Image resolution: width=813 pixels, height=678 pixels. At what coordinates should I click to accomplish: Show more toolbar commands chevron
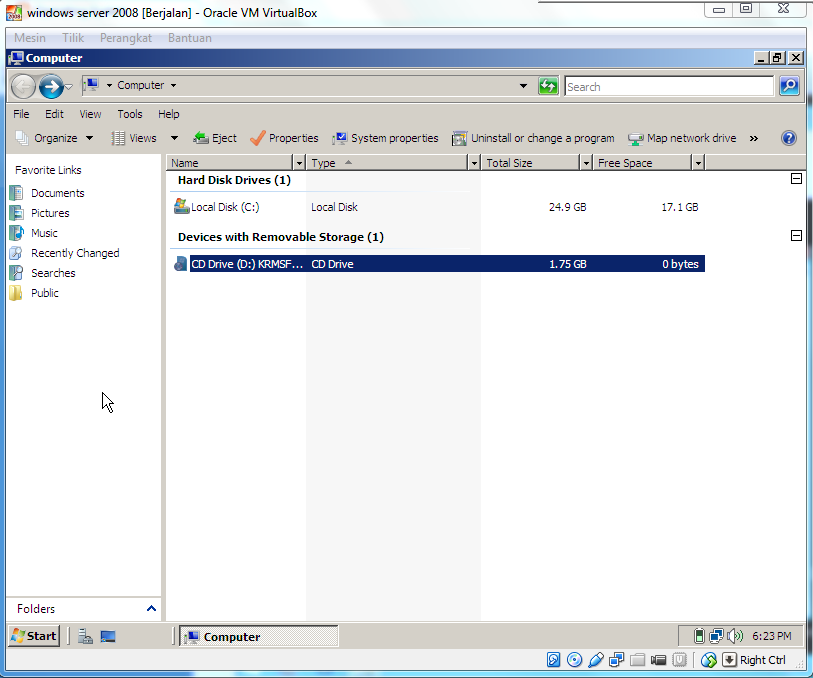753,138
